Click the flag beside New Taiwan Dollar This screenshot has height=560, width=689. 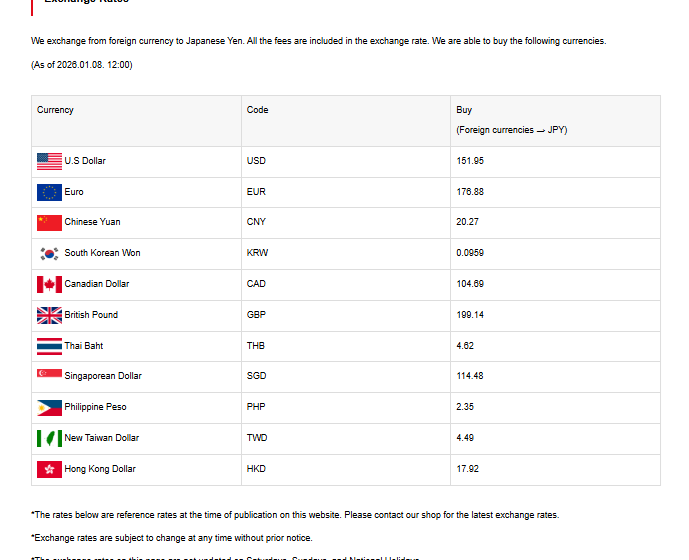(x=49, y=438)
